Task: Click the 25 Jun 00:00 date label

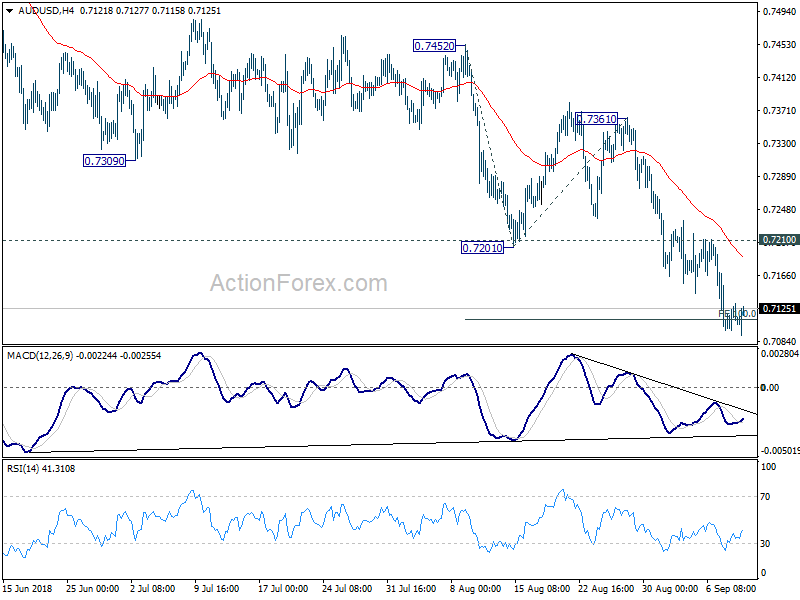Action: [92, 588]
